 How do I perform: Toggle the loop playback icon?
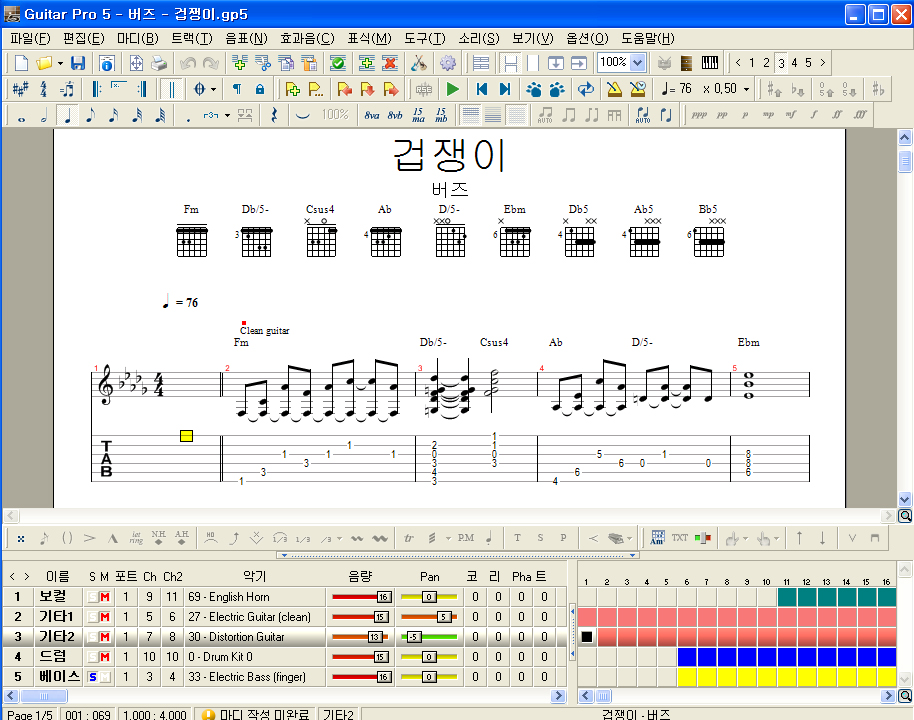click(586, 89)
